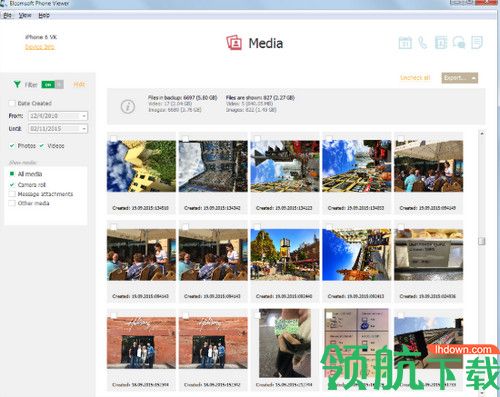Click the Device Info link
The height and width of the screenshot is (397, 500).
pyautogui.click(x=40, y=47)
